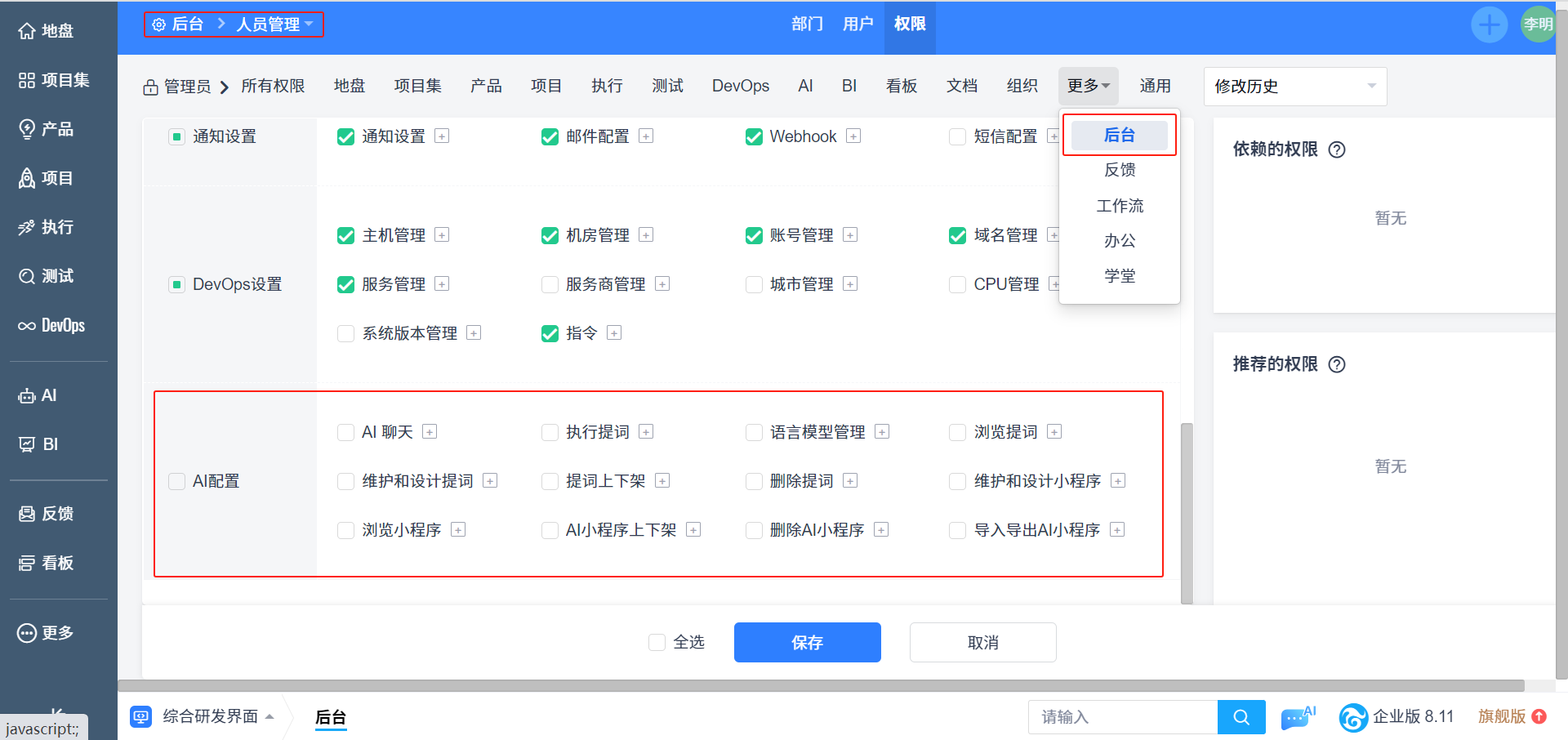This screenshot has height=740, width=1568.
Task: Select 工作流 from the 更多 menu
Action: 1120,206
